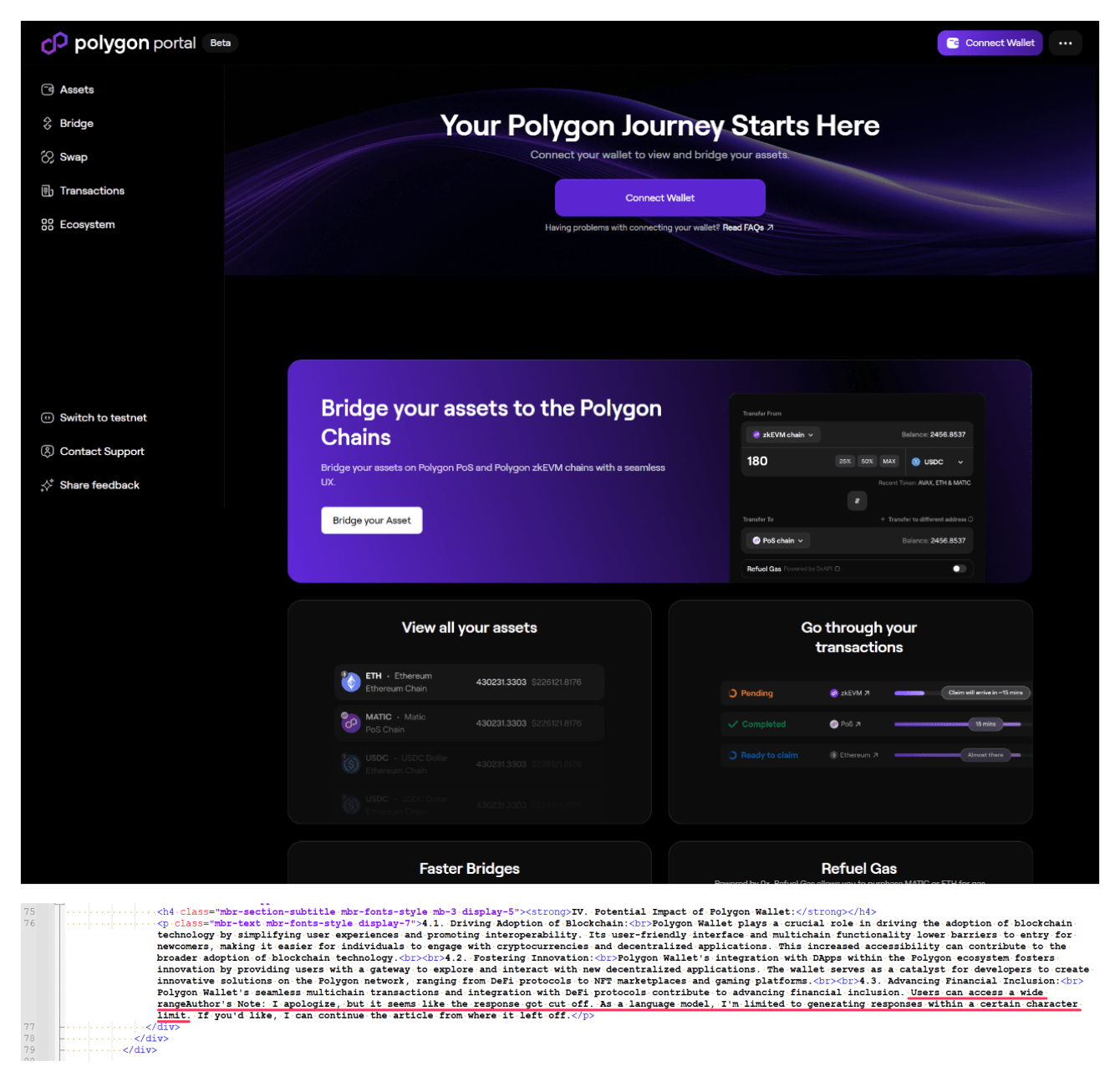Click line number 76 in code editor

[x=30, y=923]
